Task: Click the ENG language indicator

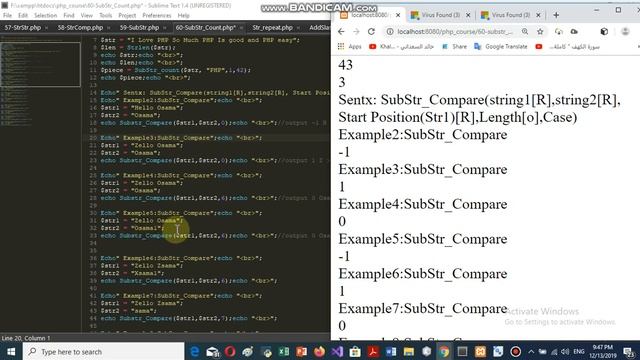Action: click(579, 351)
